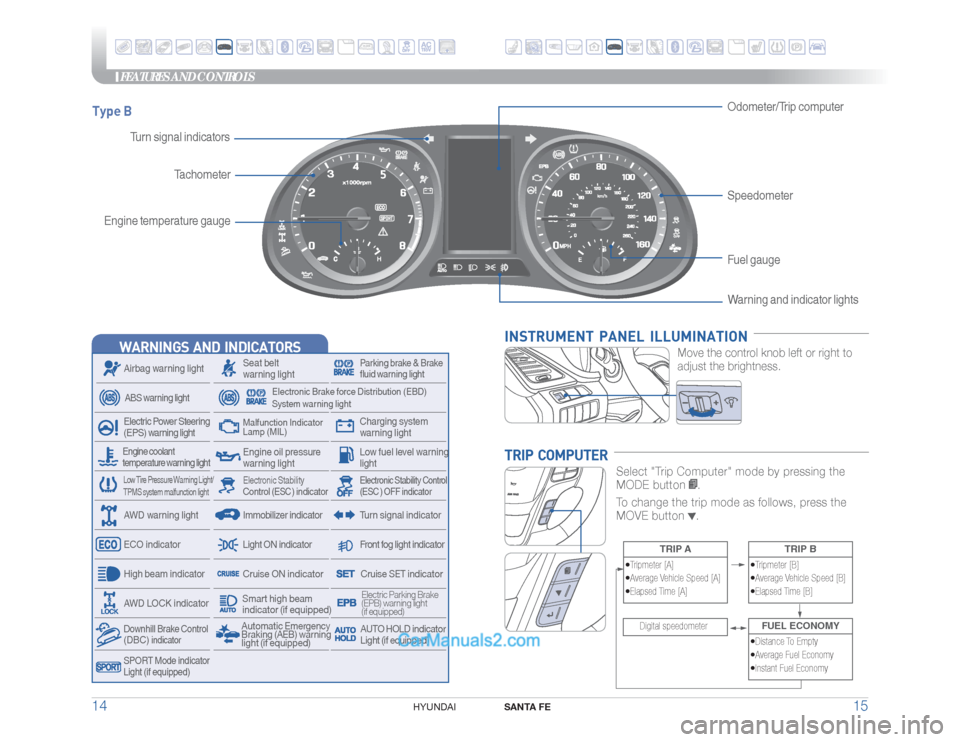Click "Average Vehicle Speed [A]" entry
The image size is (960, 742).
pyautogui.click(x=673, y=578)
